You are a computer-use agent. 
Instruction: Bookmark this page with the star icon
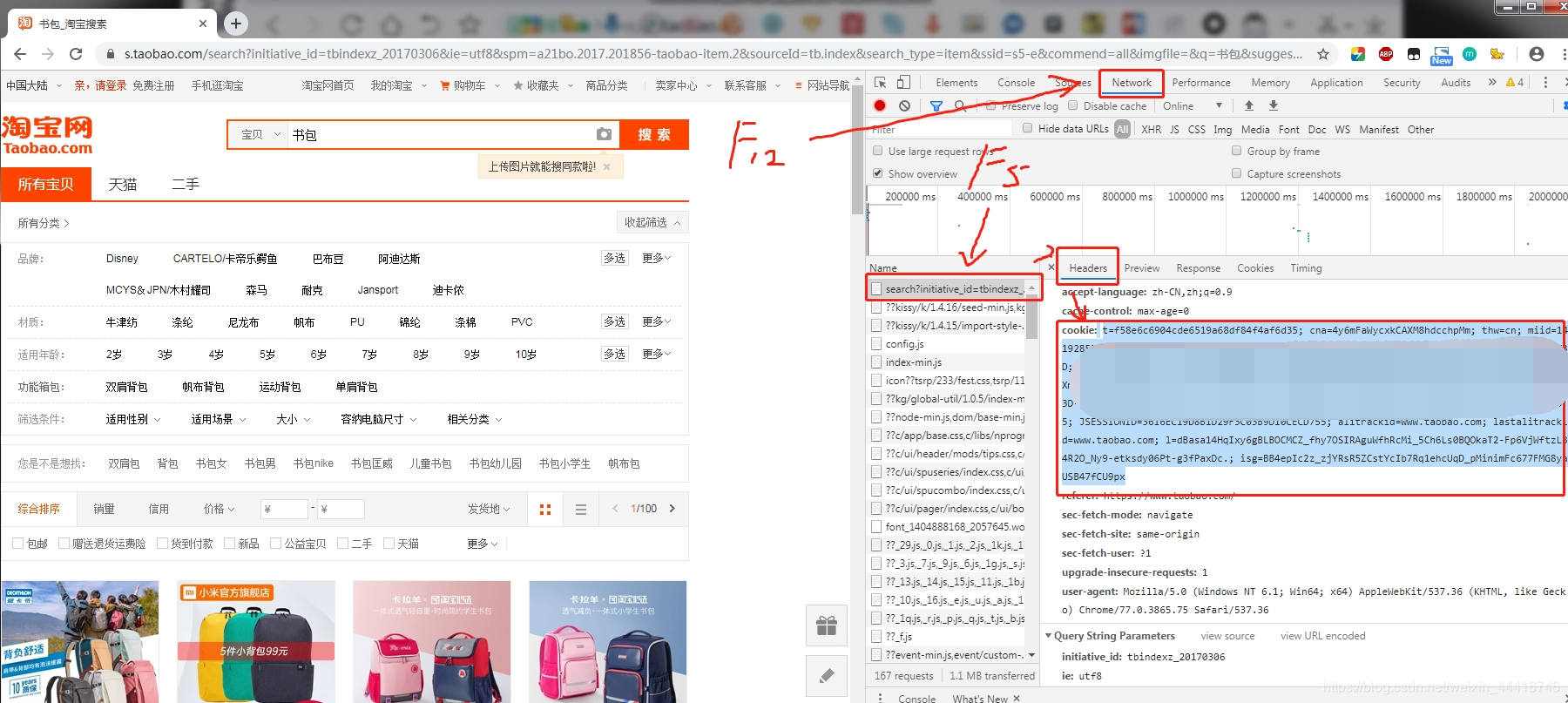[x=1323, y=54]
